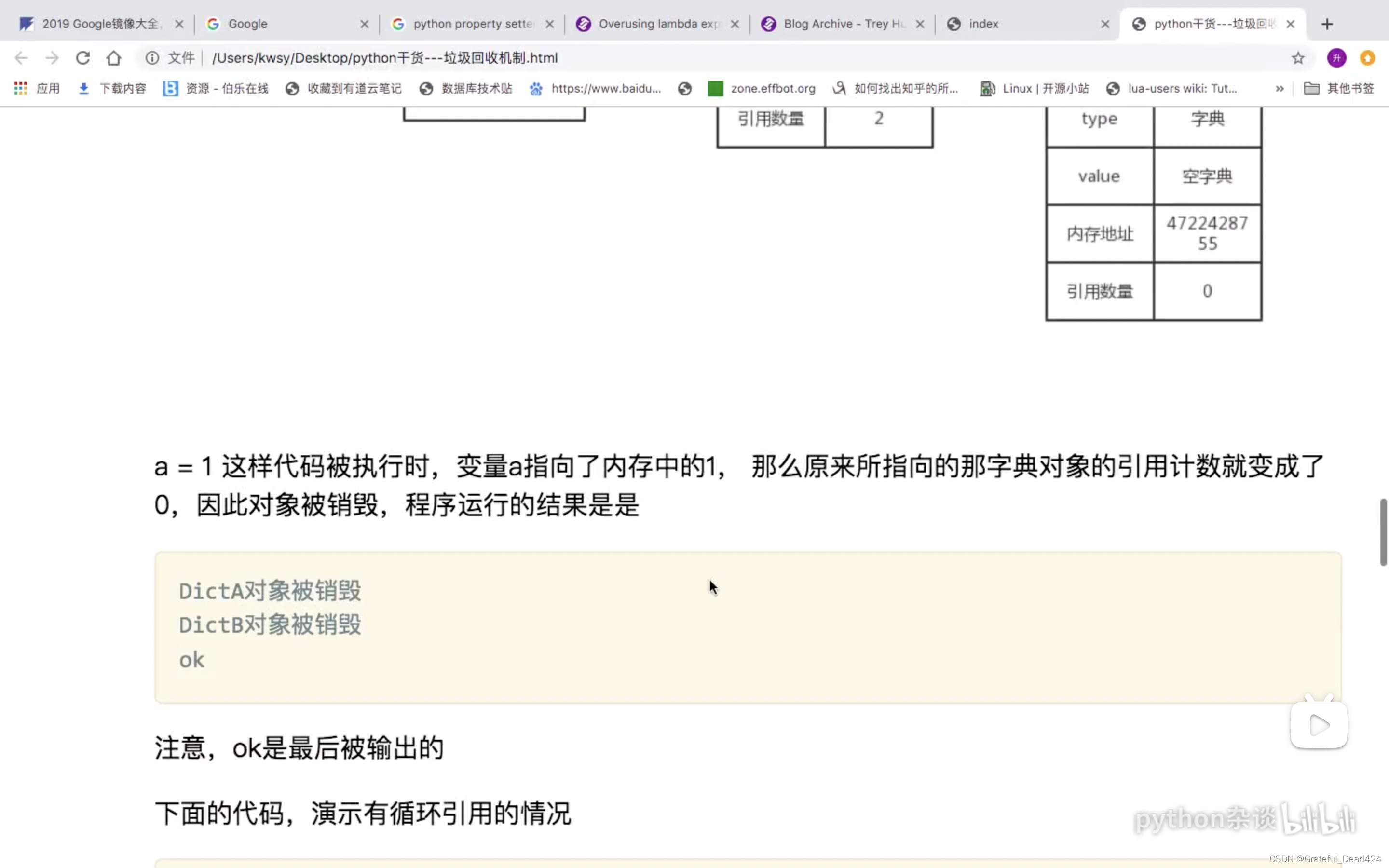Close the Blog Archive tab

tap(920, 24)
